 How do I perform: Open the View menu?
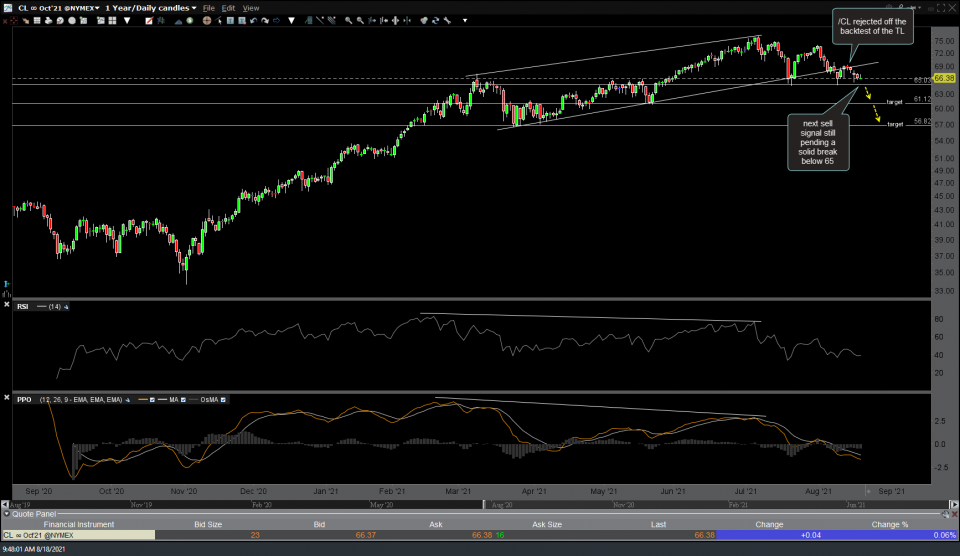click(251, 8)
